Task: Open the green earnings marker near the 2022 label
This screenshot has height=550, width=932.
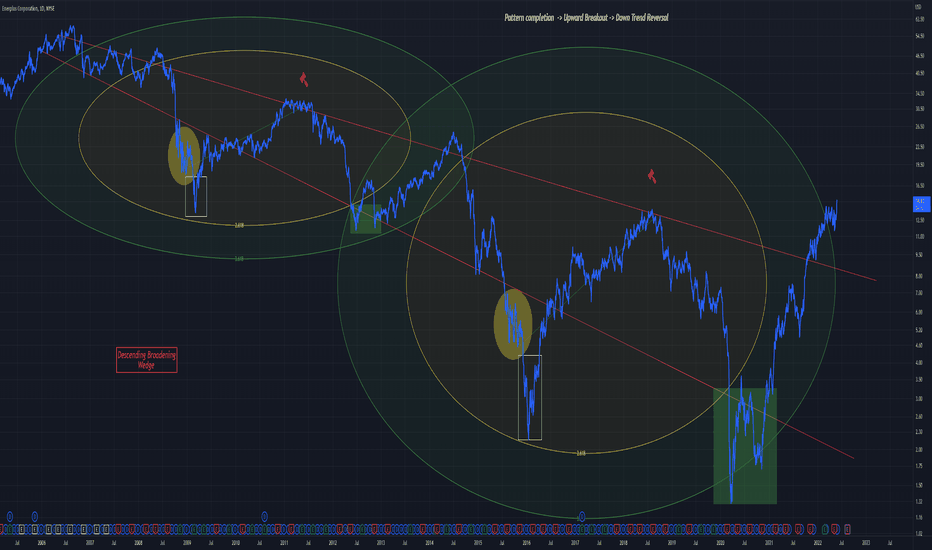Action: click(x=825, y=529)
